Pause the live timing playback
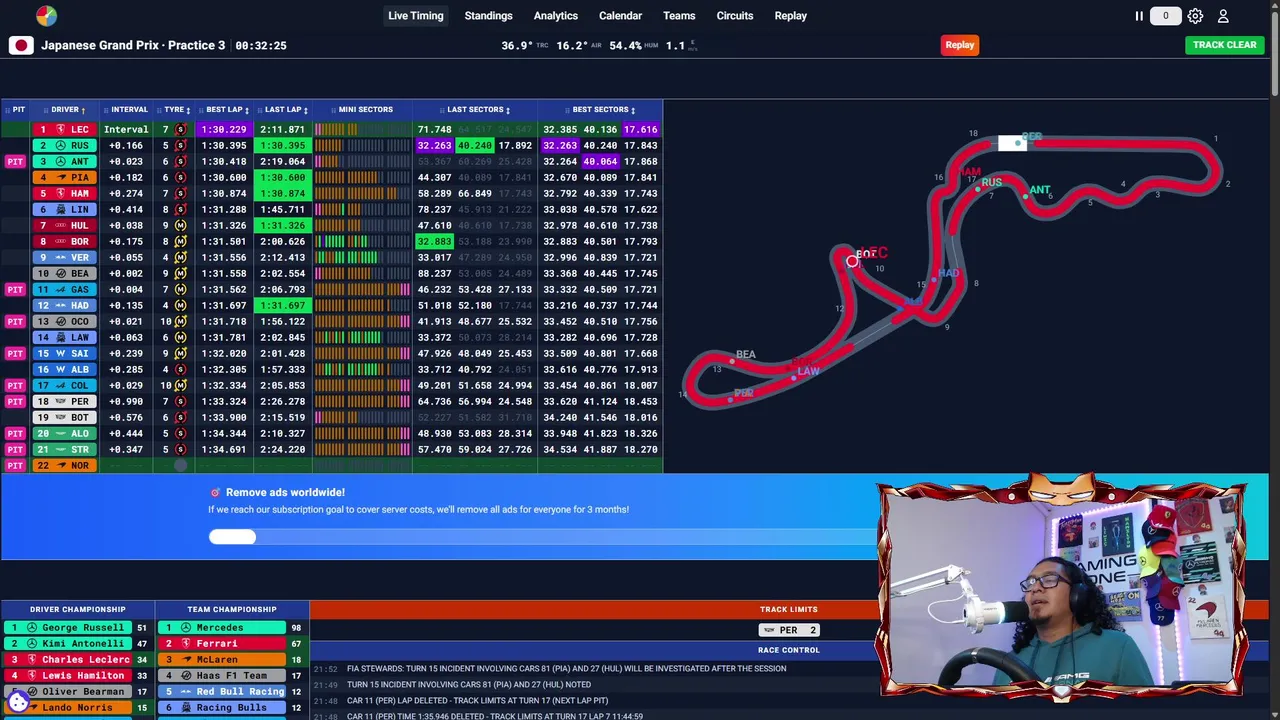The height and width of the screenshot is (720, 1280). 1139,16
